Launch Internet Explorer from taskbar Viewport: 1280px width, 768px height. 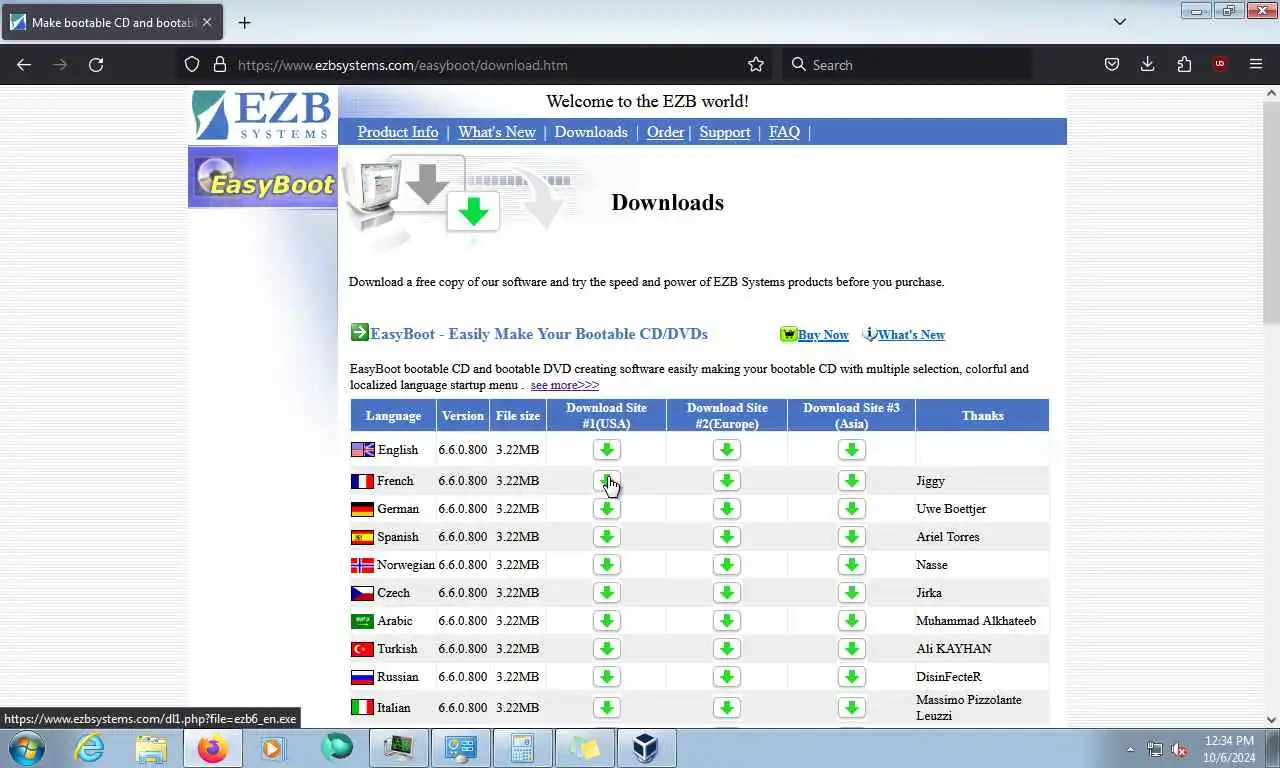pos(89,748)
